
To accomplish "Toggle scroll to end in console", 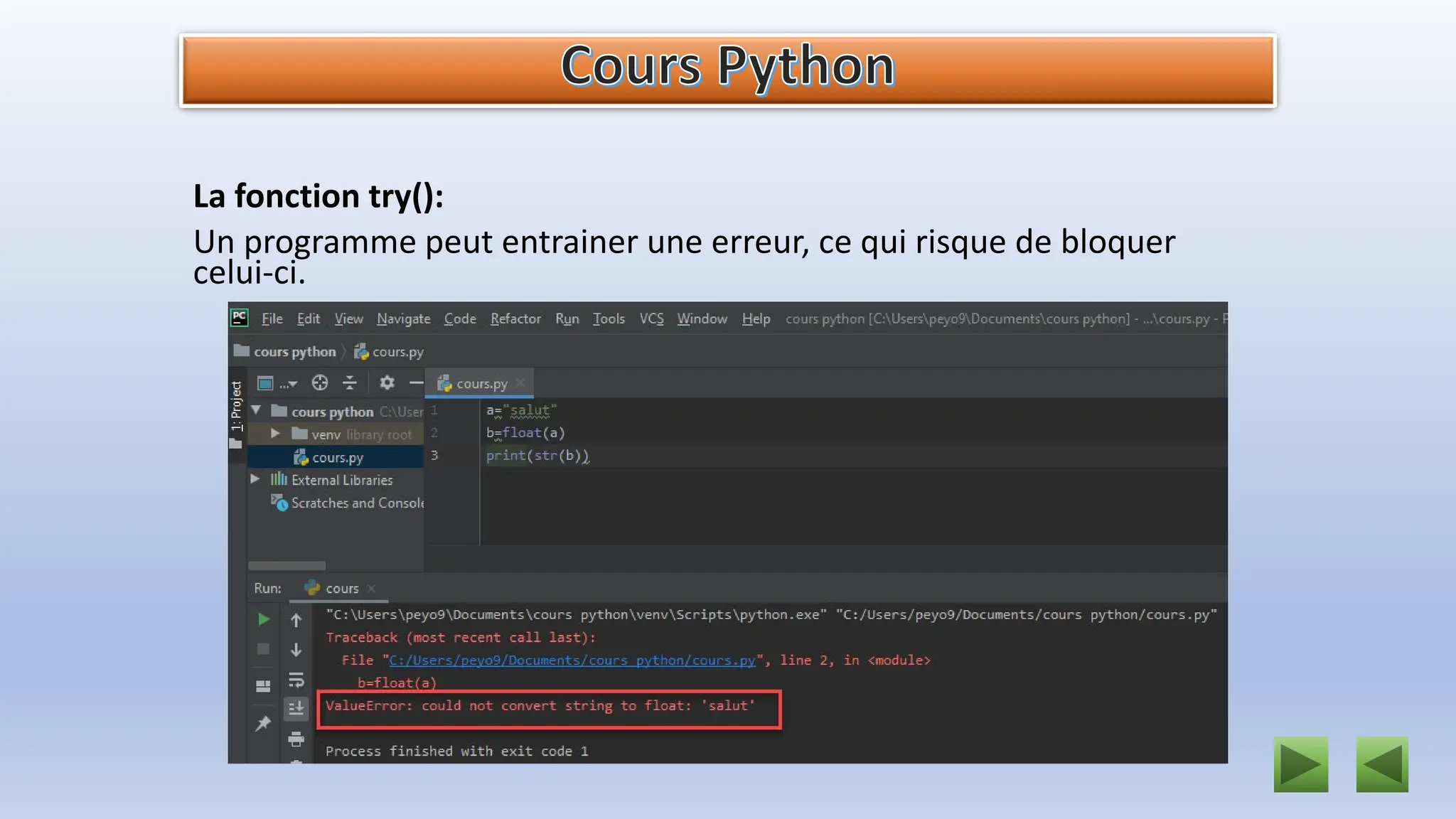I will point(296,708).
